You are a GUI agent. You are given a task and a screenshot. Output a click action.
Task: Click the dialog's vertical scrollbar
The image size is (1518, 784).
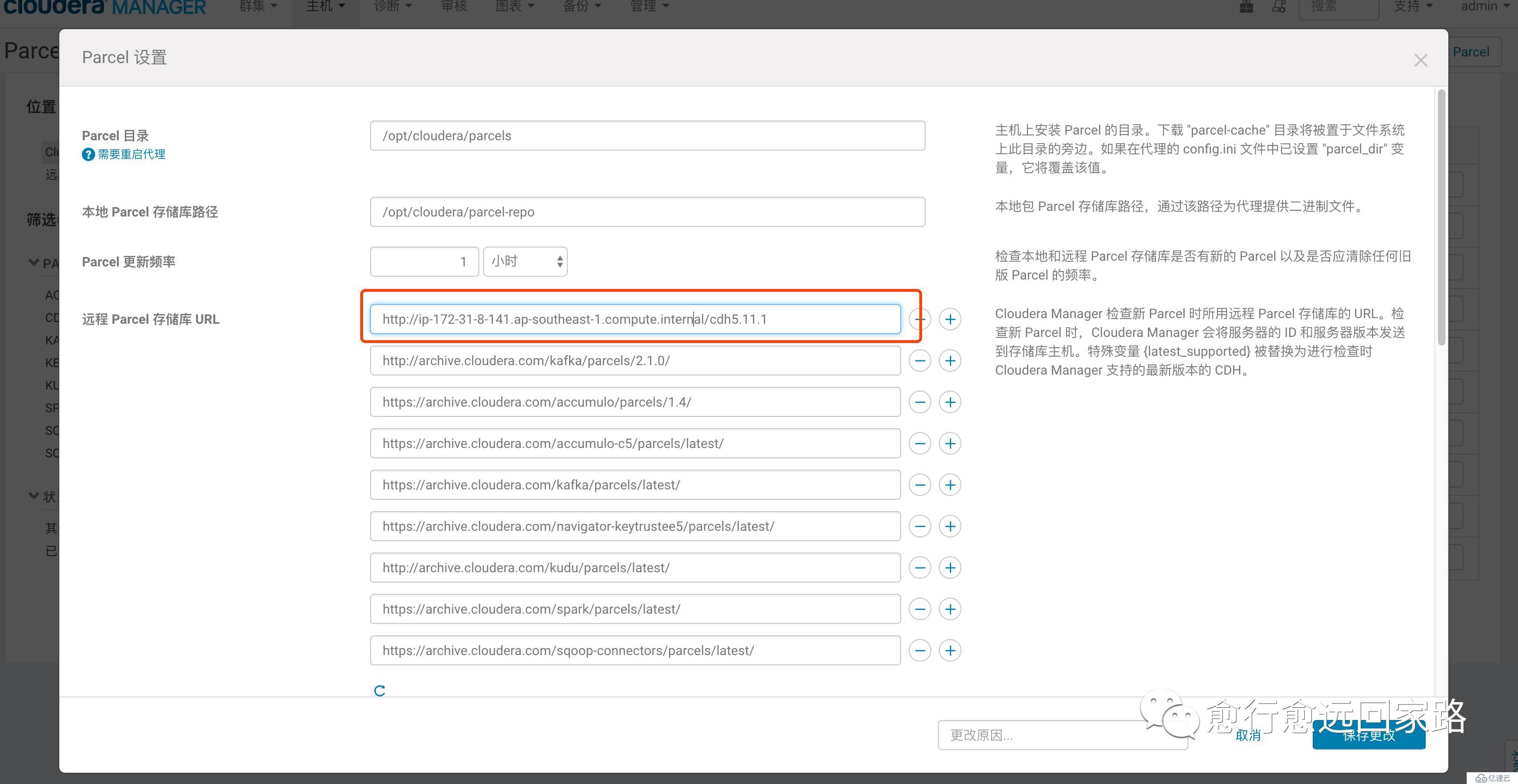pyautogui.click(x=1441, y=217)
